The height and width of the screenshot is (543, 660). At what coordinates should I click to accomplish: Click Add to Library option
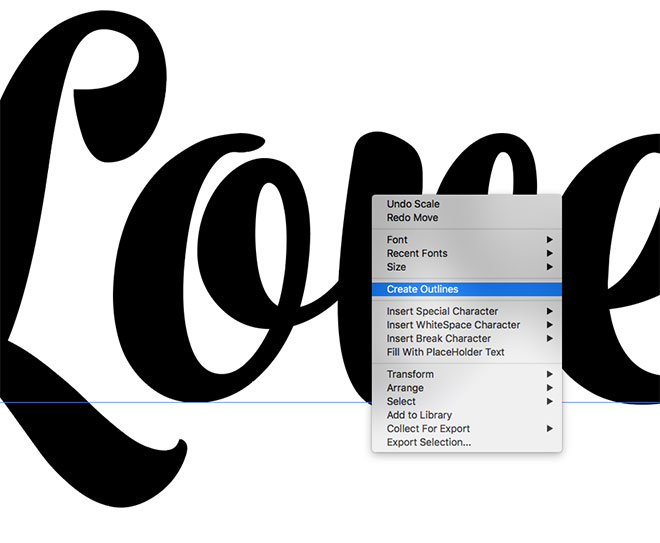[419, 415]
